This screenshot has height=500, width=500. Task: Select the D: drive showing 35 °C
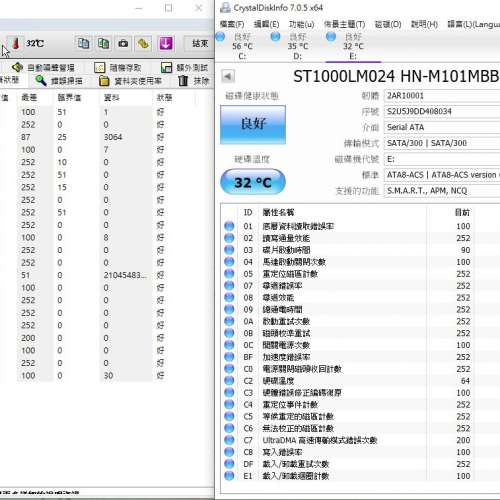point(298,46)
